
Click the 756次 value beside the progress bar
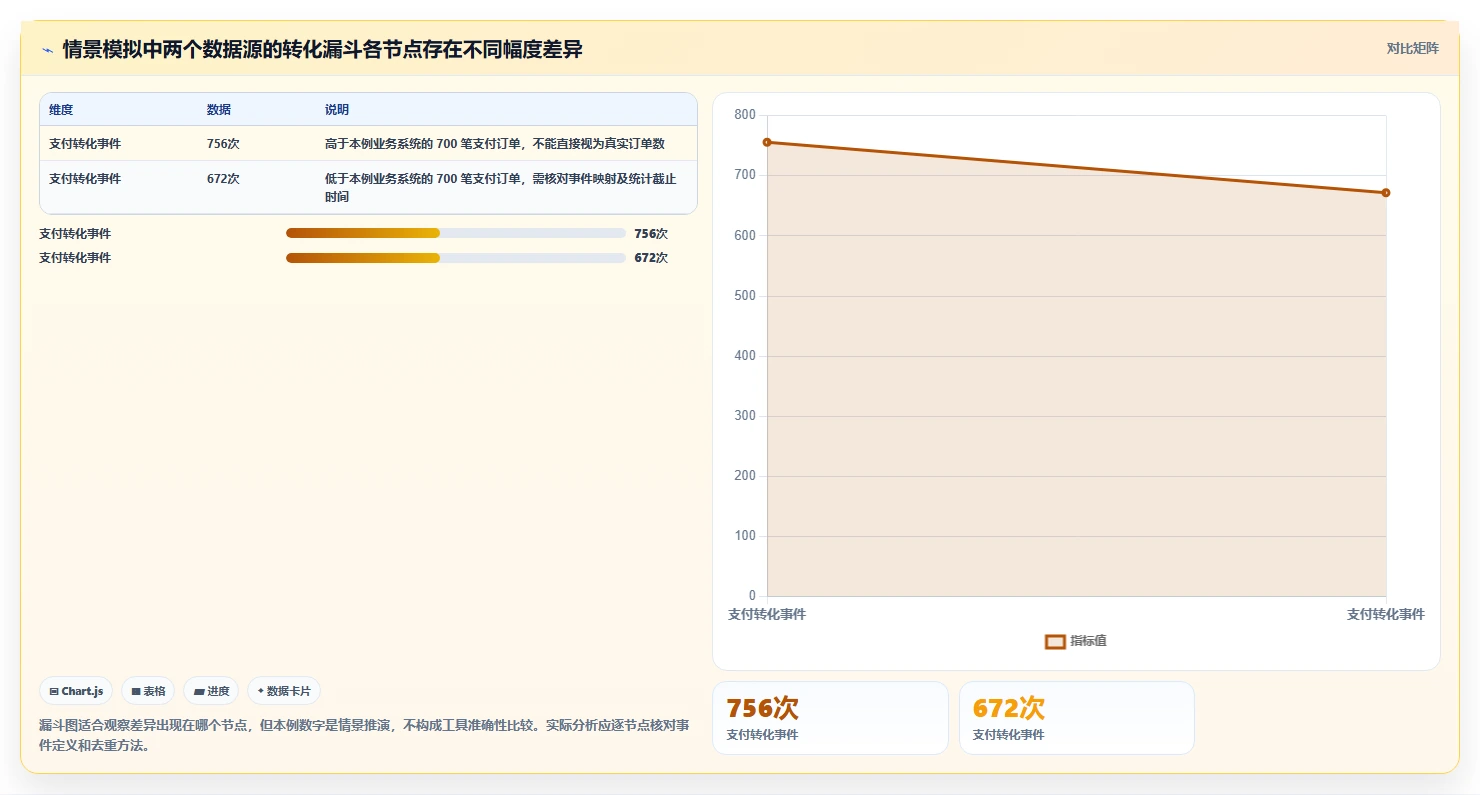click(x=651, y=234)
